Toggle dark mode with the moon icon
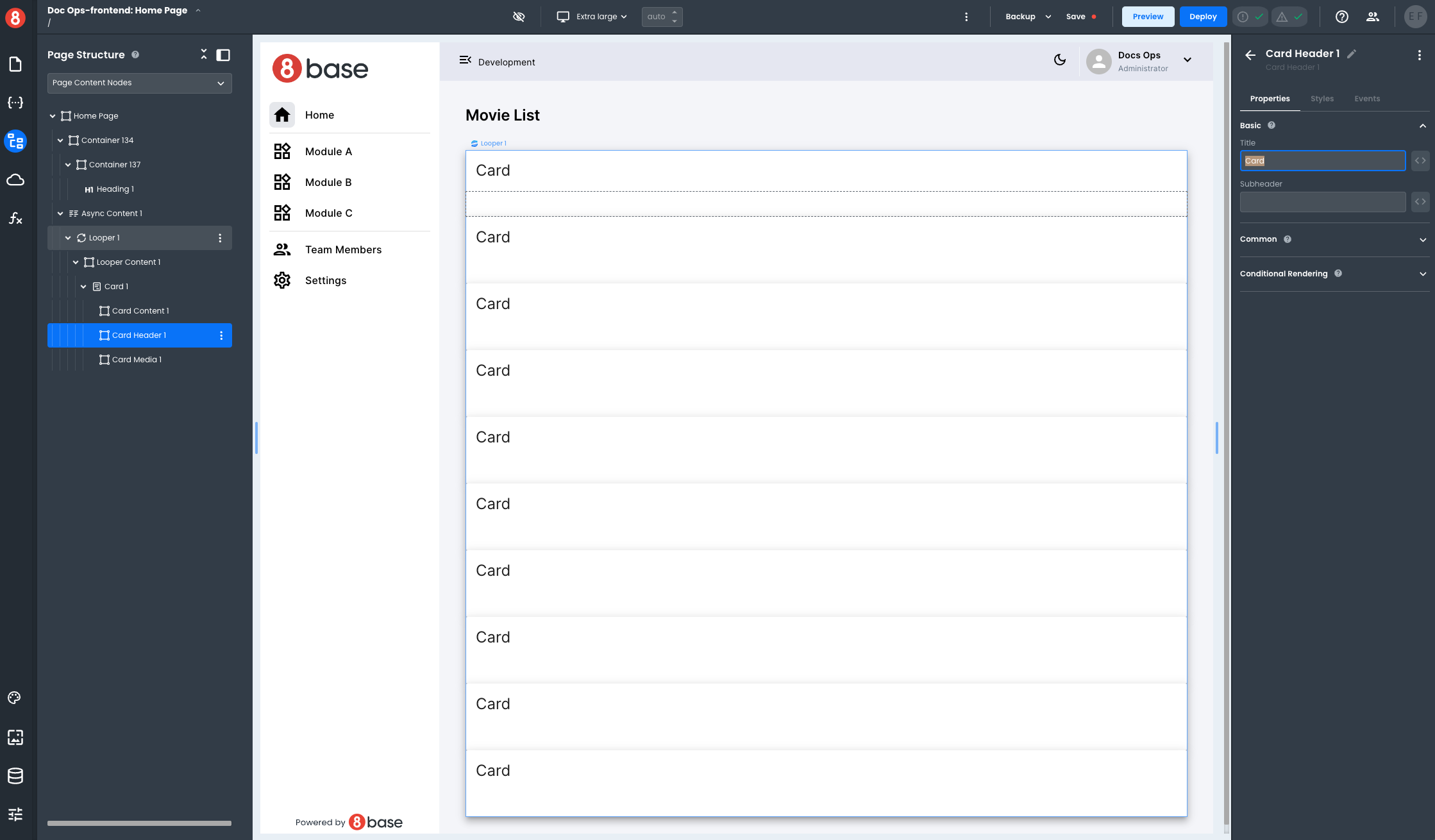The image size is (1435, 840). click(1060, 60)
